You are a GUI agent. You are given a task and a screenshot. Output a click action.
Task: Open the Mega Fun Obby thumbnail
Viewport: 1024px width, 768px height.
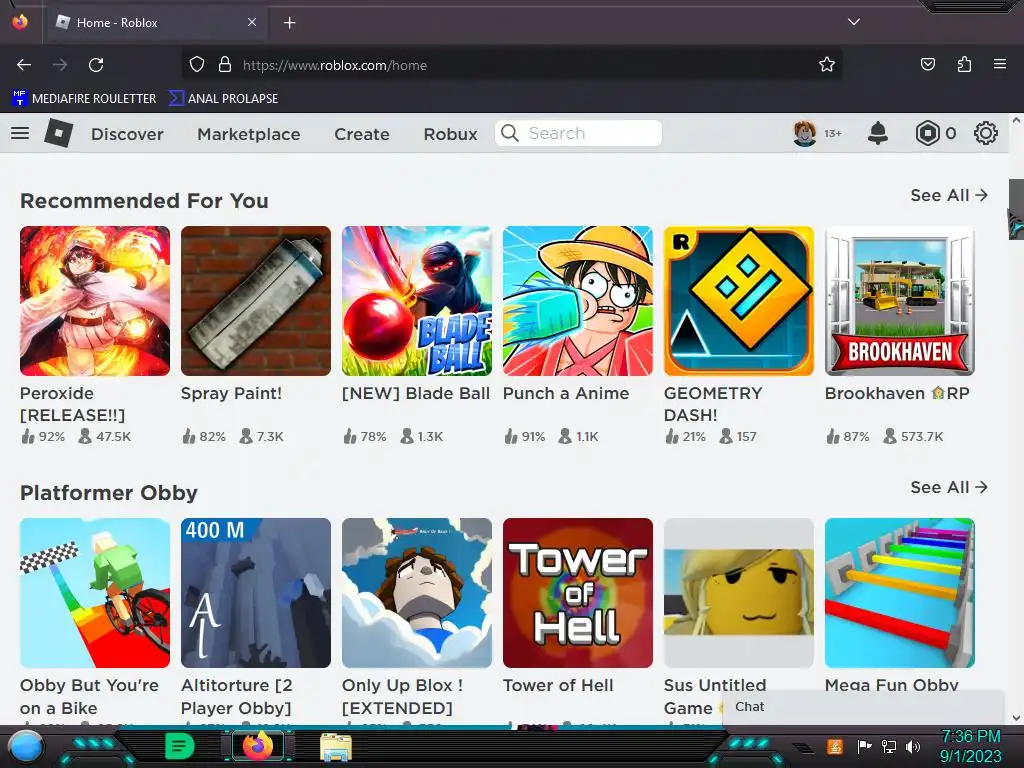click(x=900, y=593)
